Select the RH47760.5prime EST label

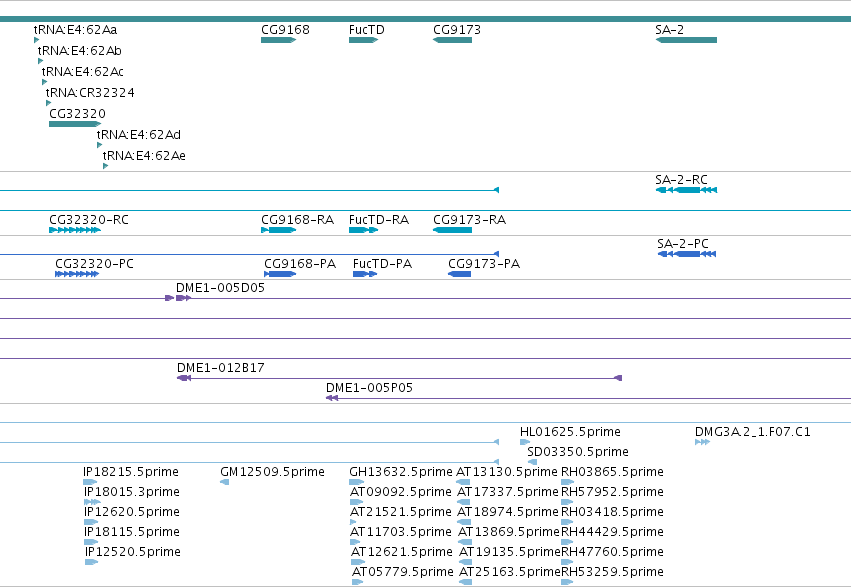coord(612,552)
